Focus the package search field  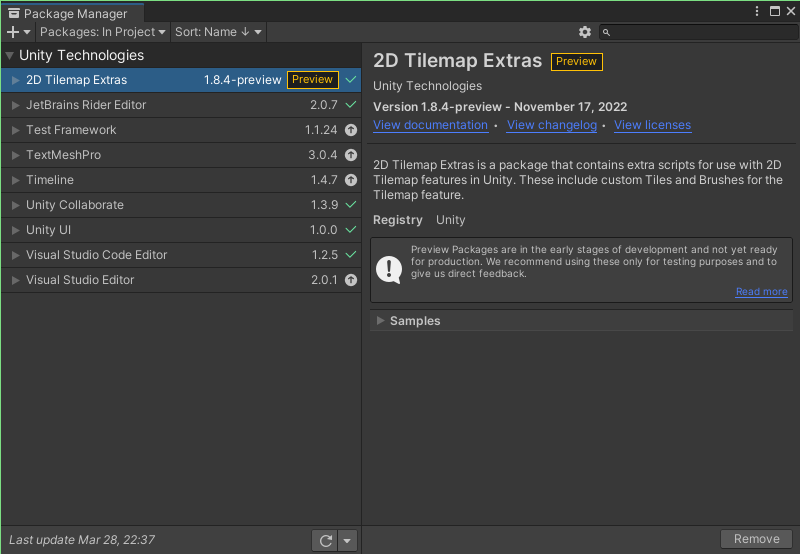pos(698,32)
